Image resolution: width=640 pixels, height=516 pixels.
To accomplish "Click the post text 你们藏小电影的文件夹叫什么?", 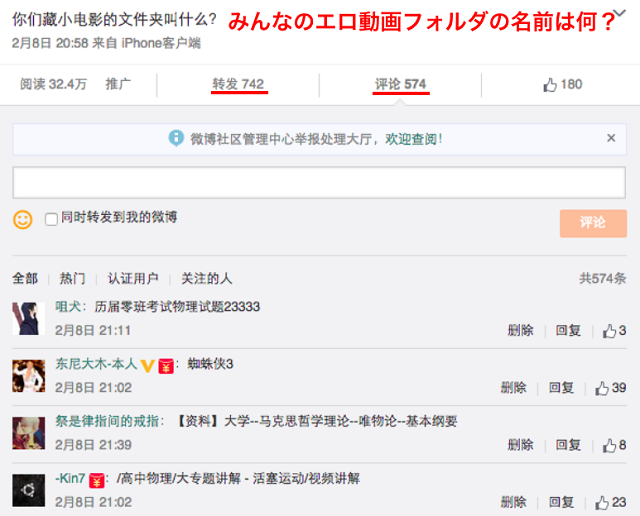I will (114, 19).
